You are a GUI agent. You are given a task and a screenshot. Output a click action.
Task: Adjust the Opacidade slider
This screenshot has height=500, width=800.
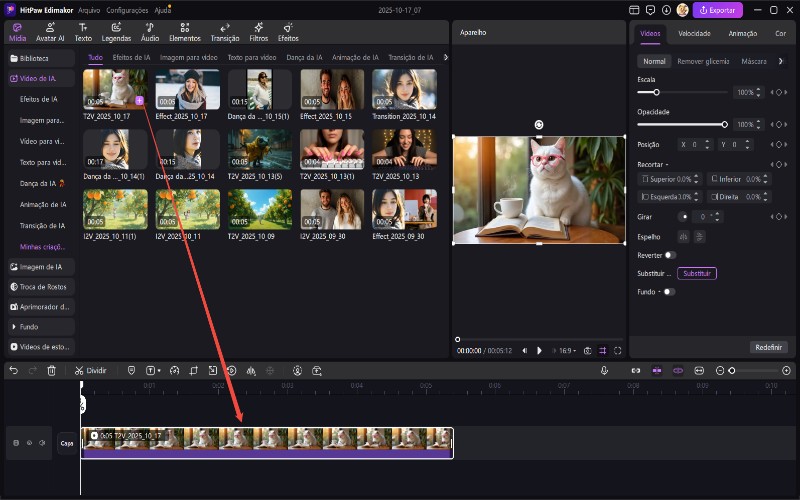click(x=724, y=124)
